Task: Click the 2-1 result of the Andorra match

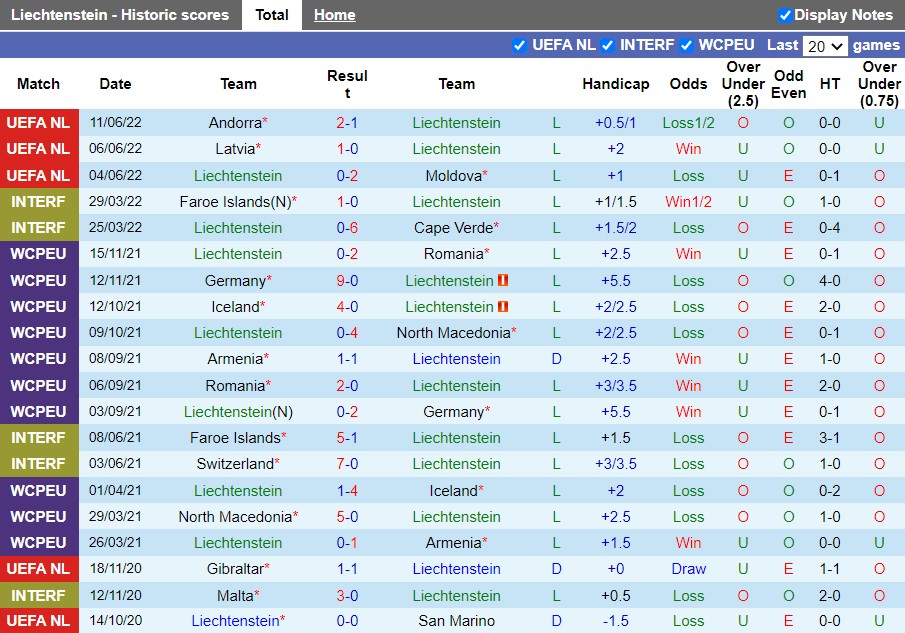Action: click(348, 123)
